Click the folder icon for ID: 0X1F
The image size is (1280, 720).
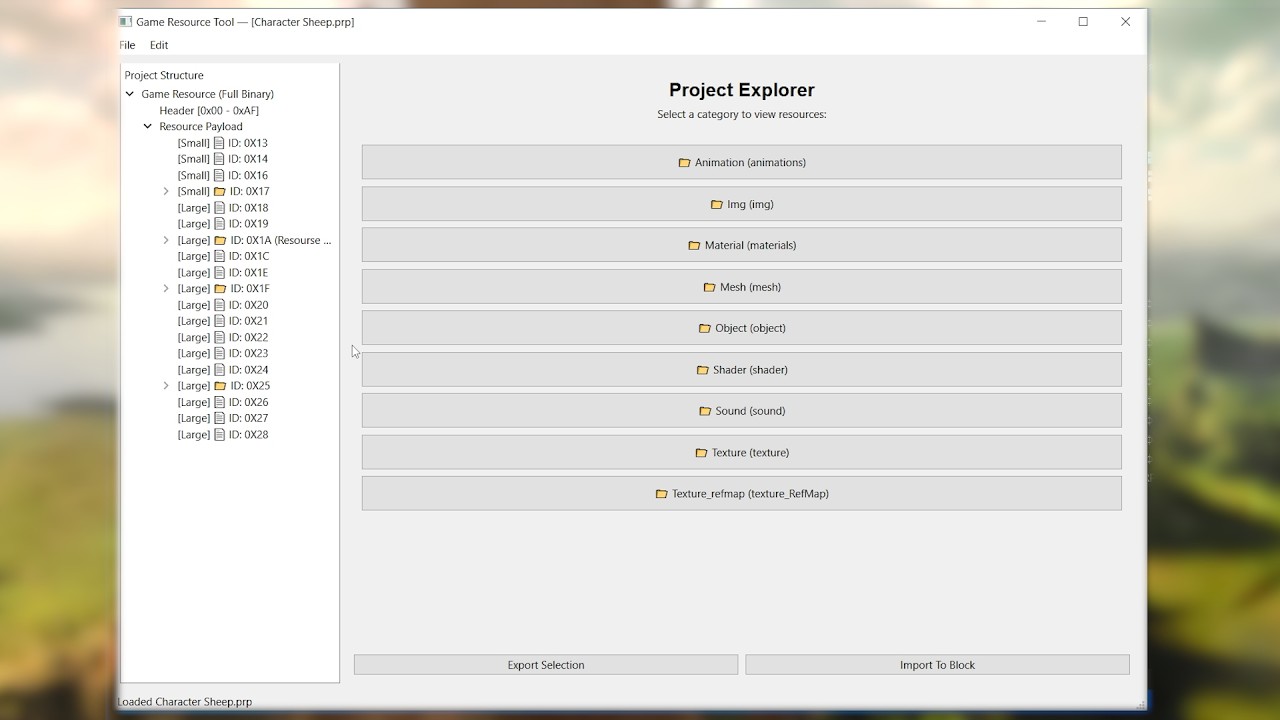pyautogui.click(x=221, y=289)
